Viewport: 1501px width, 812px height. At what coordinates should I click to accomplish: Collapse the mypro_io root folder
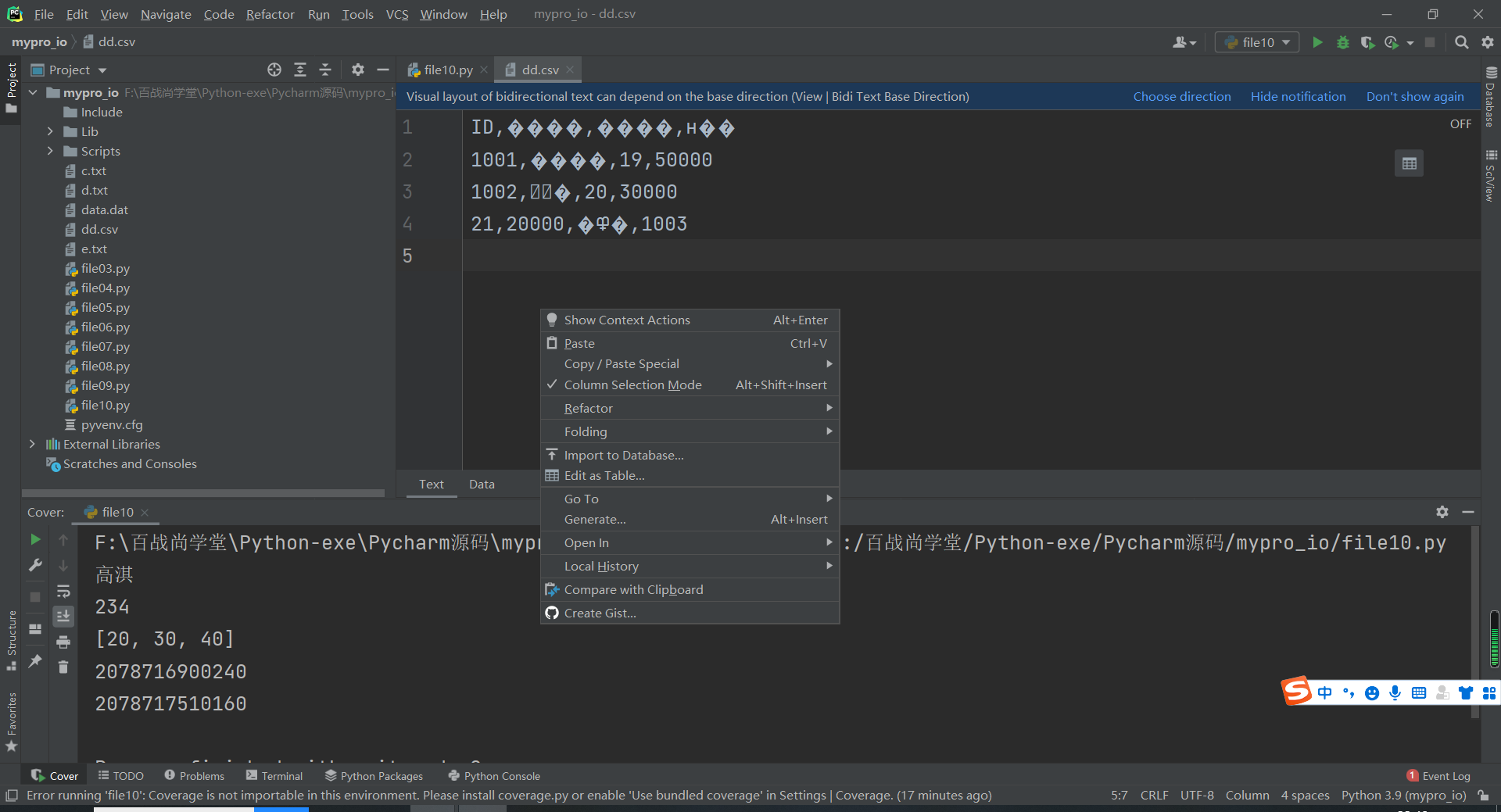(33, 93)
